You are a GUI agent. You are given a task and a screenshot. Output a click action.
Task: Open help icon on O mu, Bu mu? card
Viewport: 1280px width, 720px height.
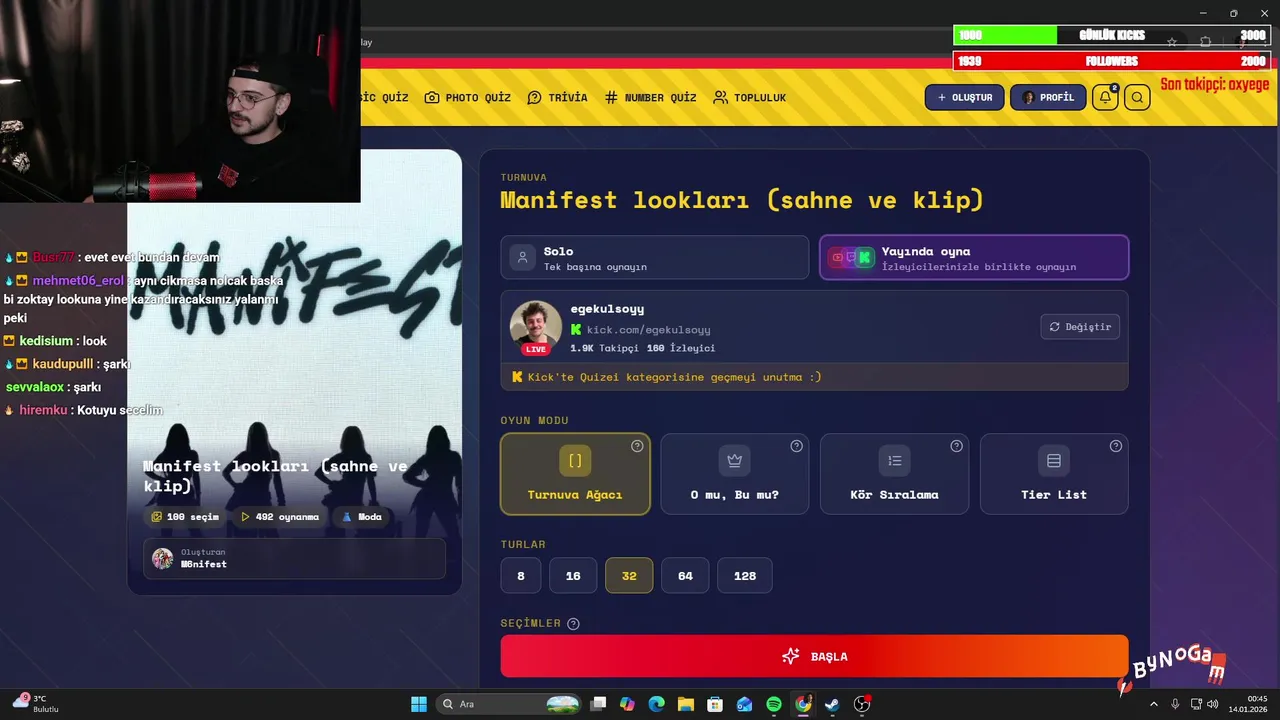click(797, 446)
